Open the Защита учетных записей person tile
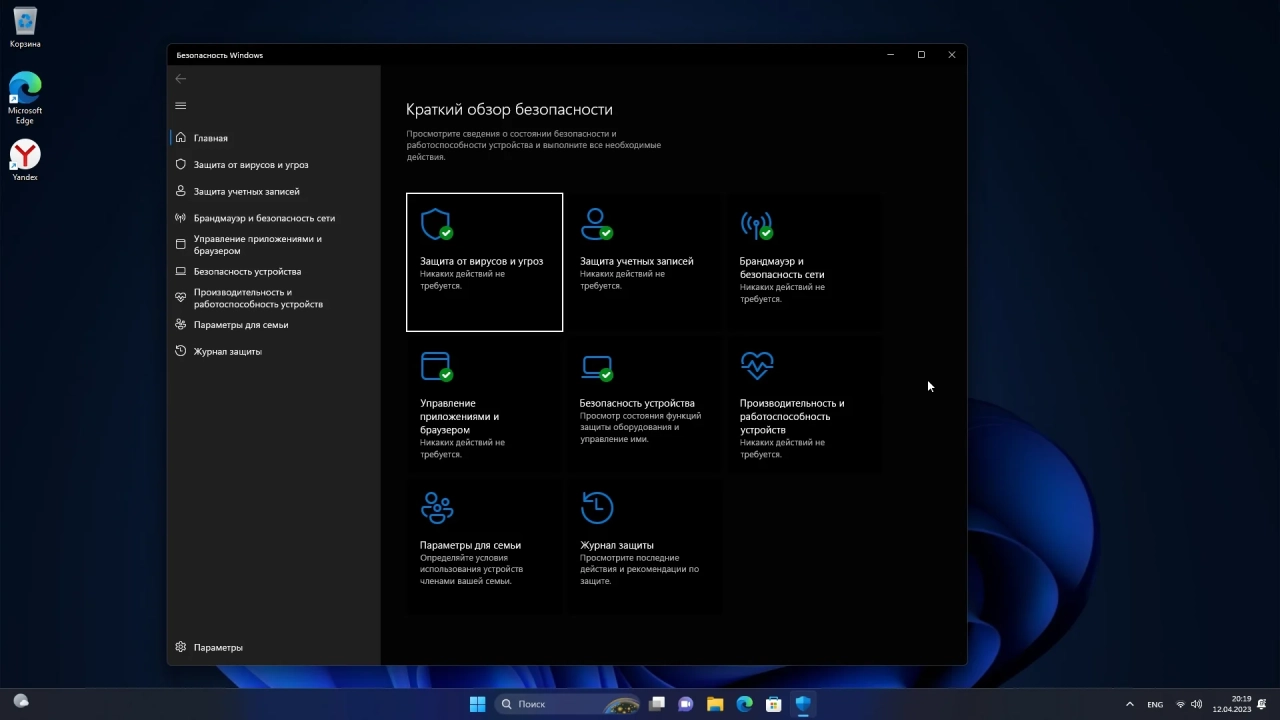The width and height of the screenshot is (1280, 720). [x=644, y=262]
